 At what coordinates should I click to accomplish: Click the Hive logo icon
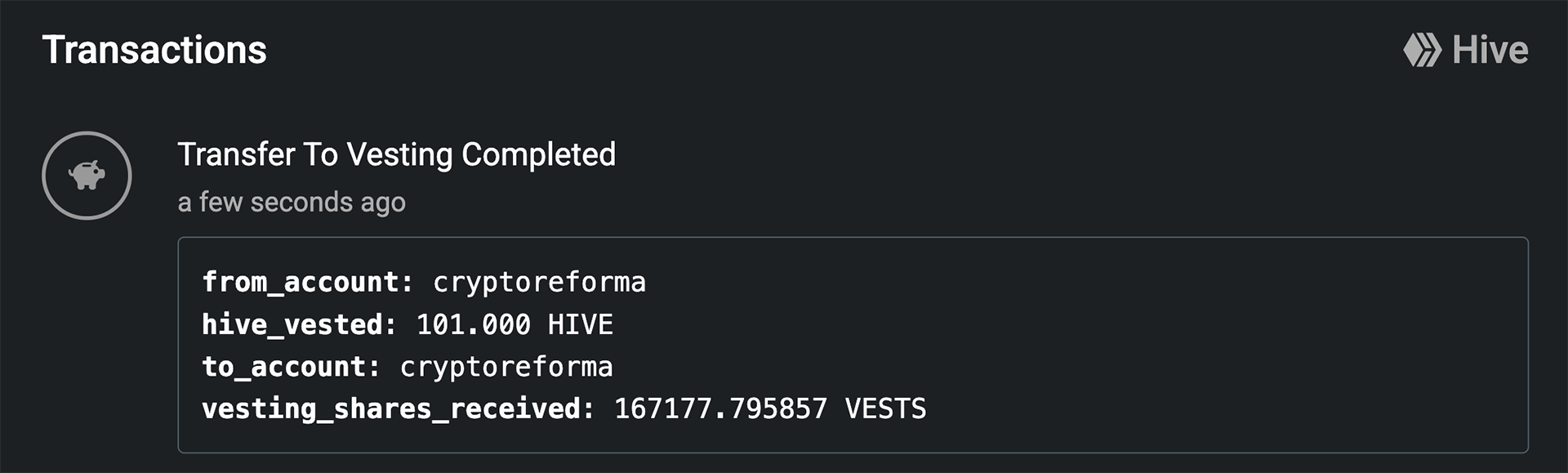pos(1422,50)
